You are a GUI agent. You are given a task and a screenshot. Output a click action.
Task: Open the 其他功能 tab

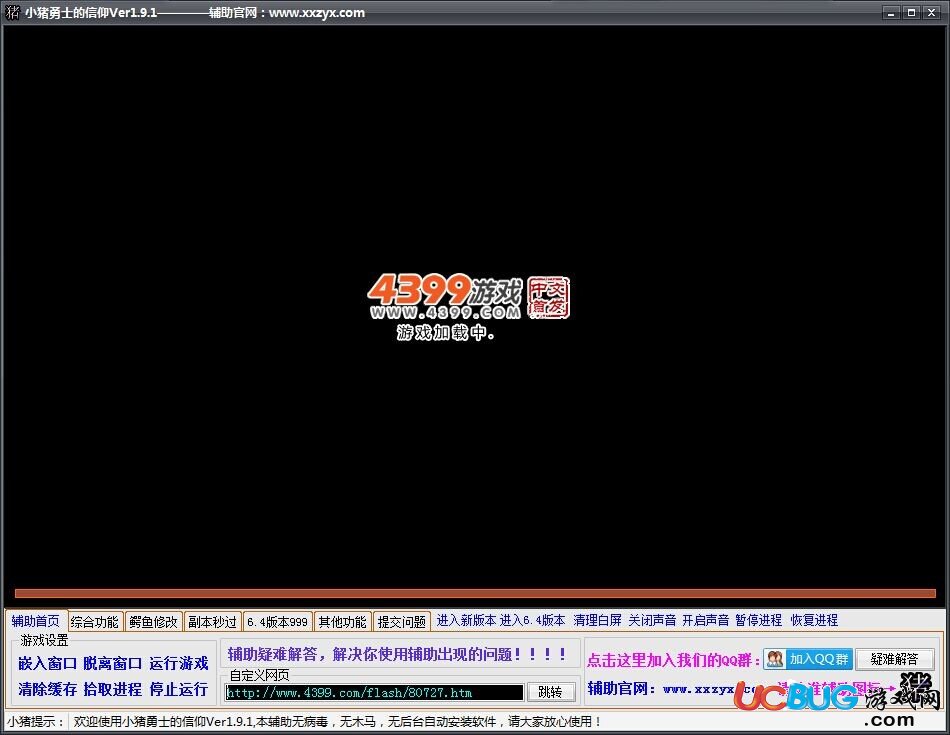coord(342,622)
